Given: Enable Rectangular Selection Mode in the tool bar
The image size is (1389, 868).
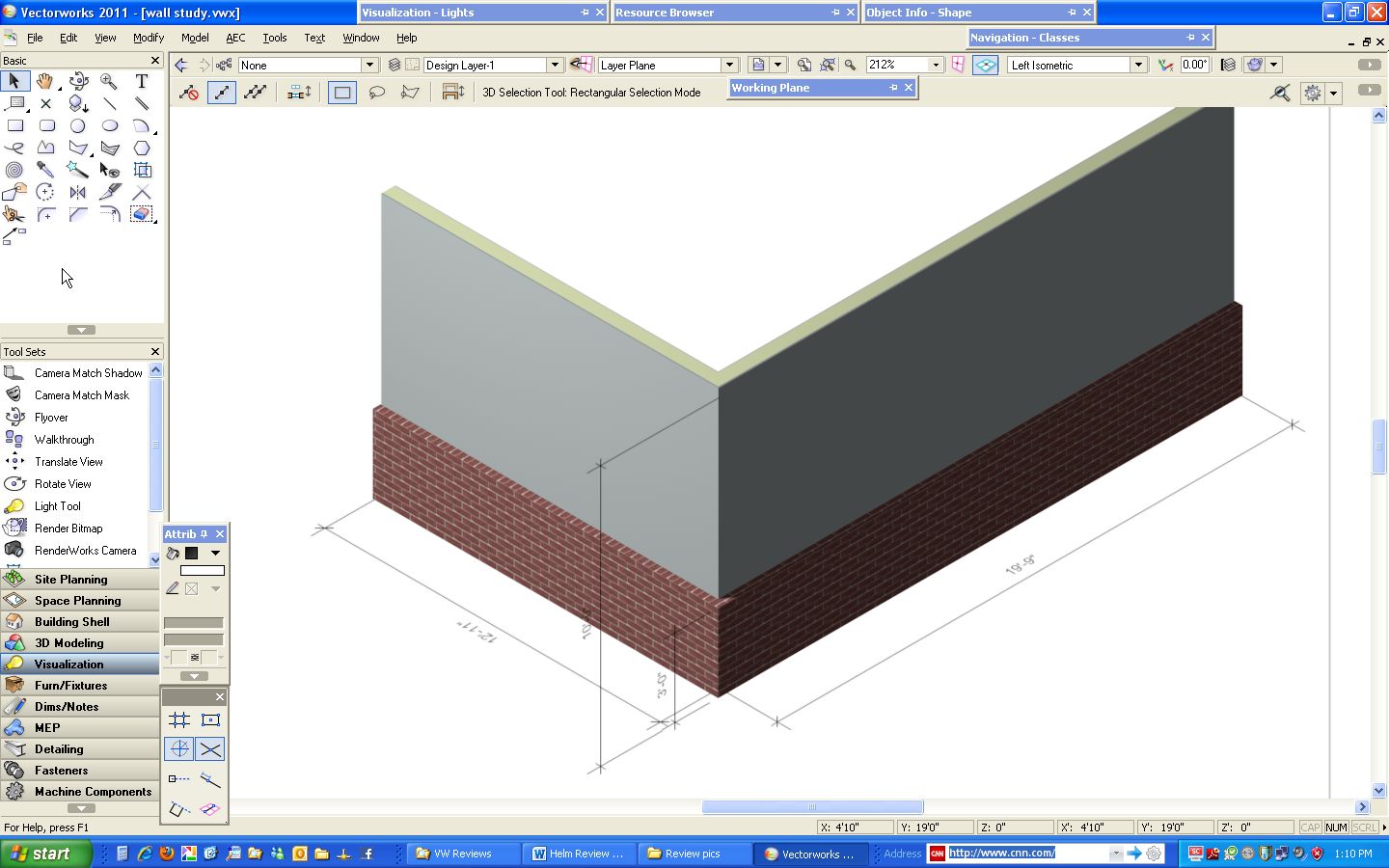Looking at the screenshot, I should click(x=341, y=92).
